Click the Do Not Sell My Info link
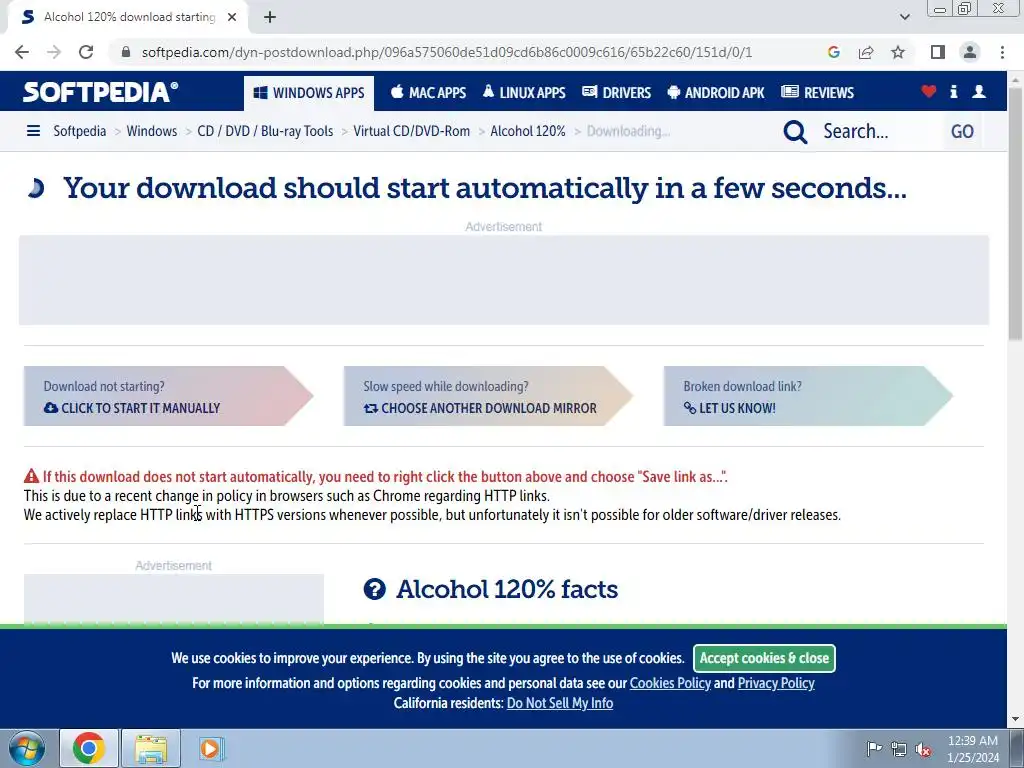1024x768 pixels. pyautogui.click(x=560, y=703)
